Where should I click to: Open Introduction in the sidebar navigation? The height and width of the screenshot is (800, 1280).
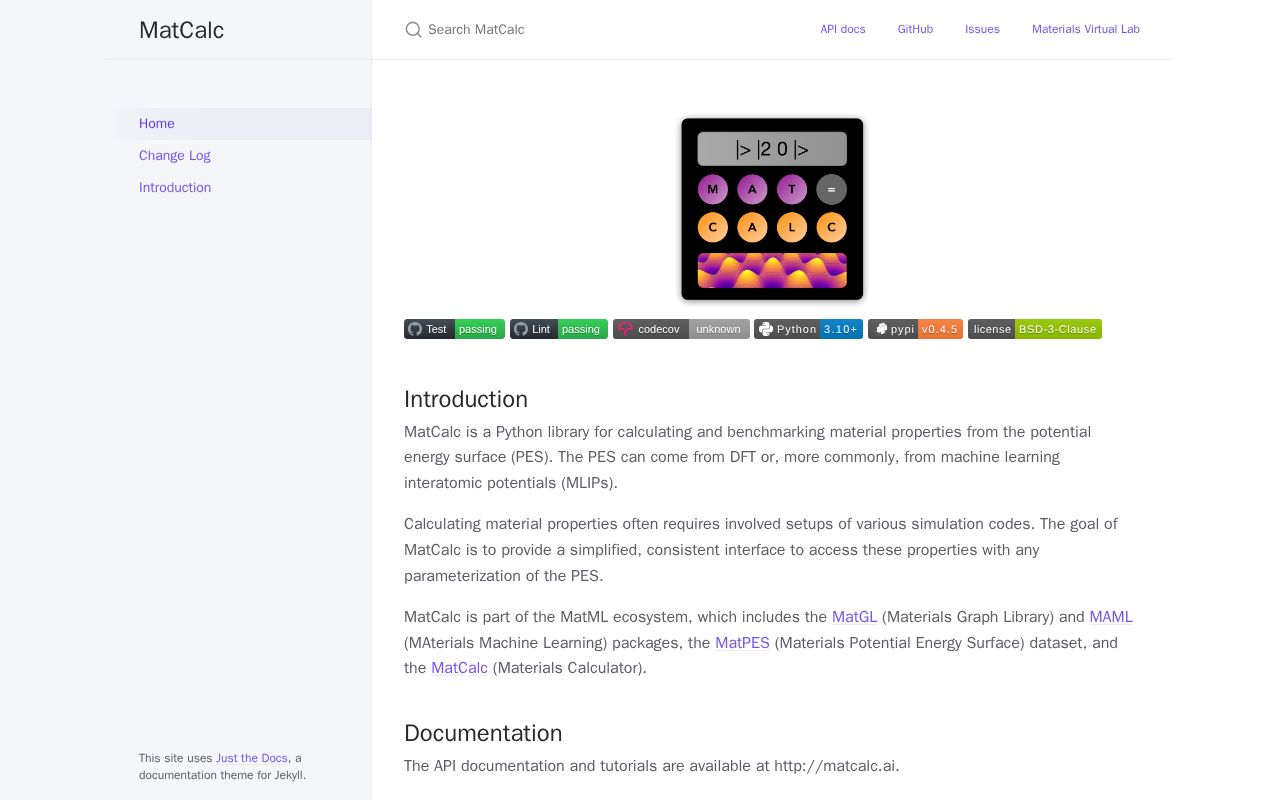click(x=239, y=188)
